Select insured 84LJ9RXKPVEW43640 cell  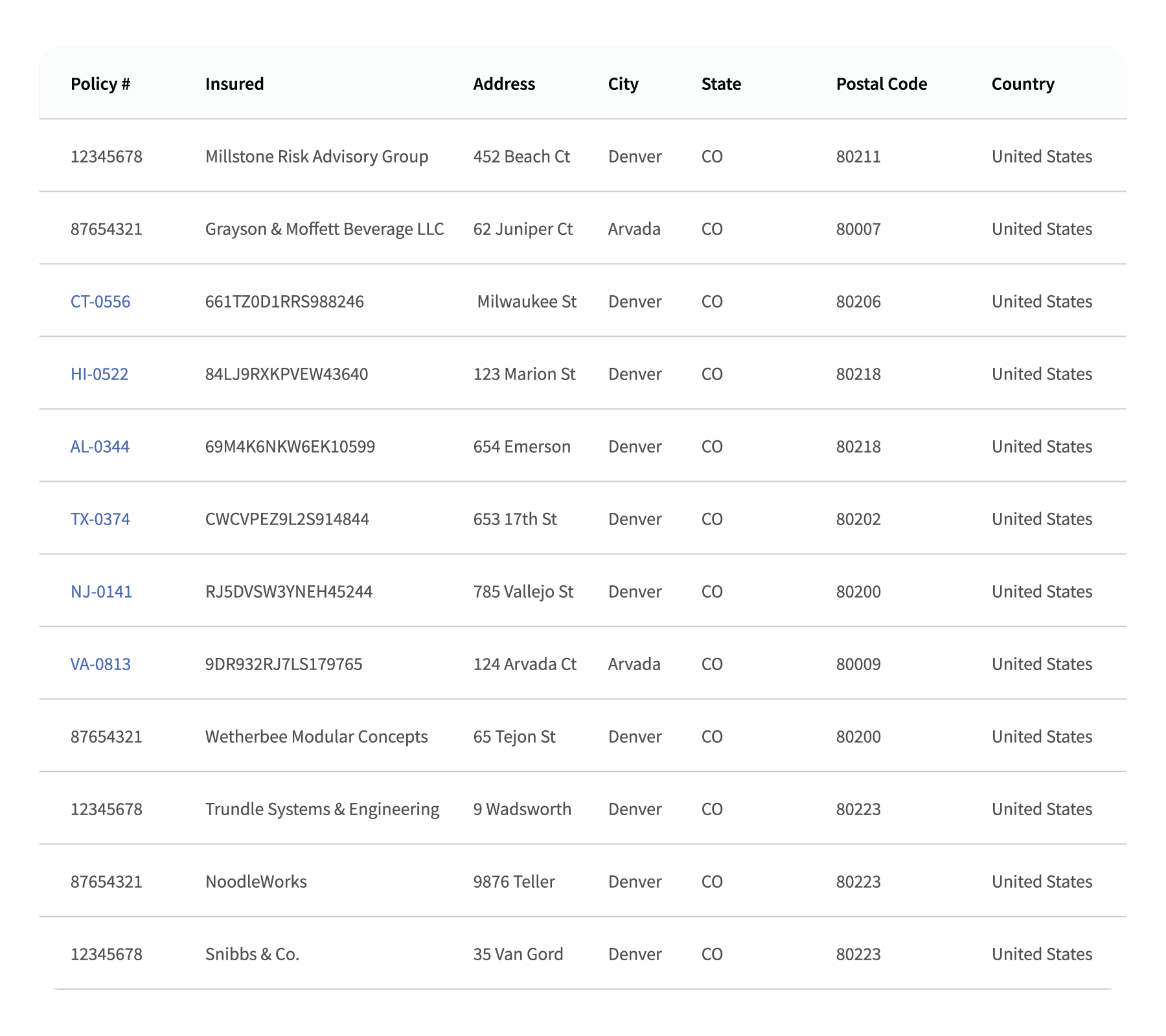[x=286, y=374]
